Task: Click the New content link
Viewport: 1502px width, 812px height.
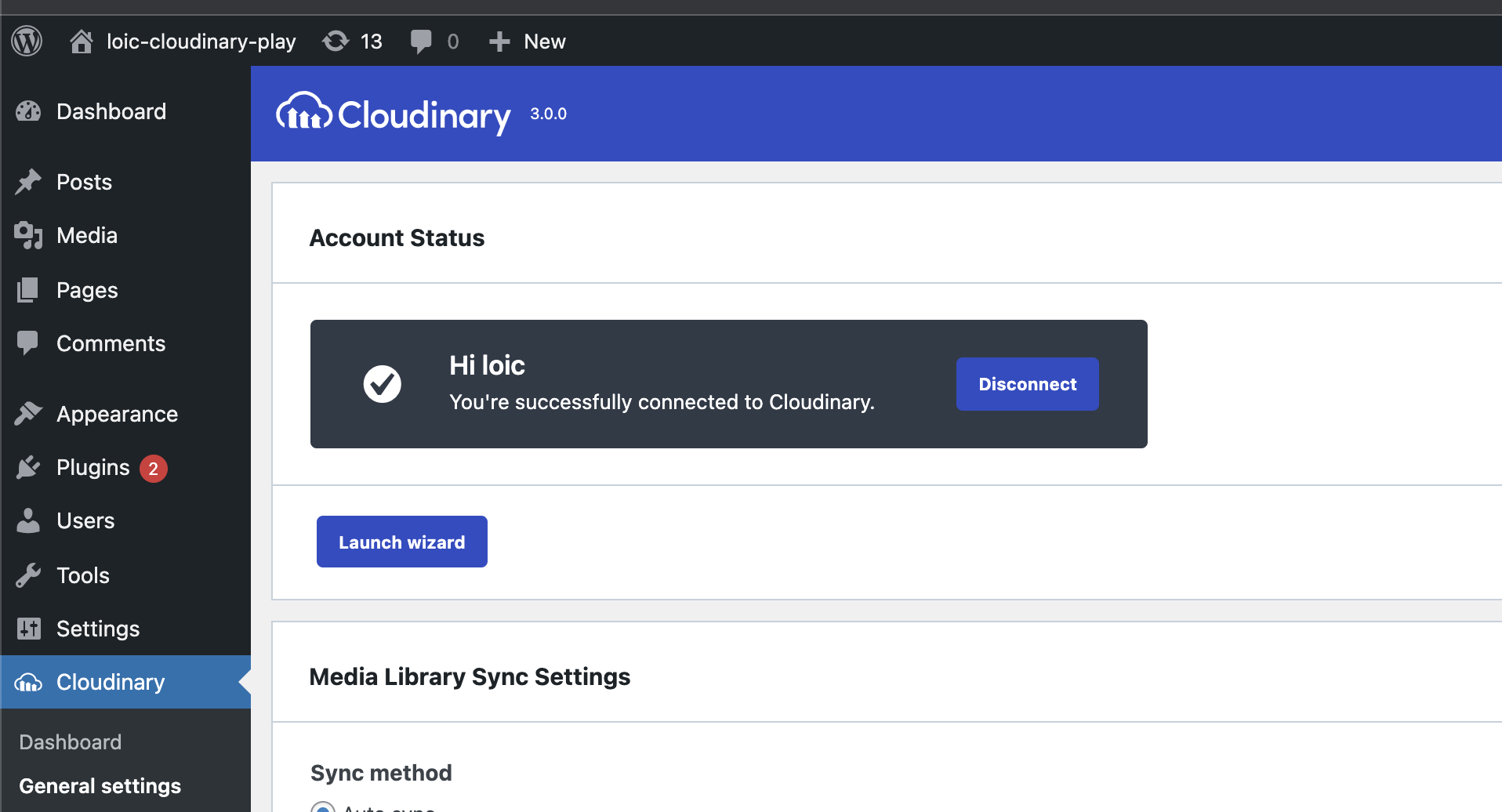Action: 545,42
